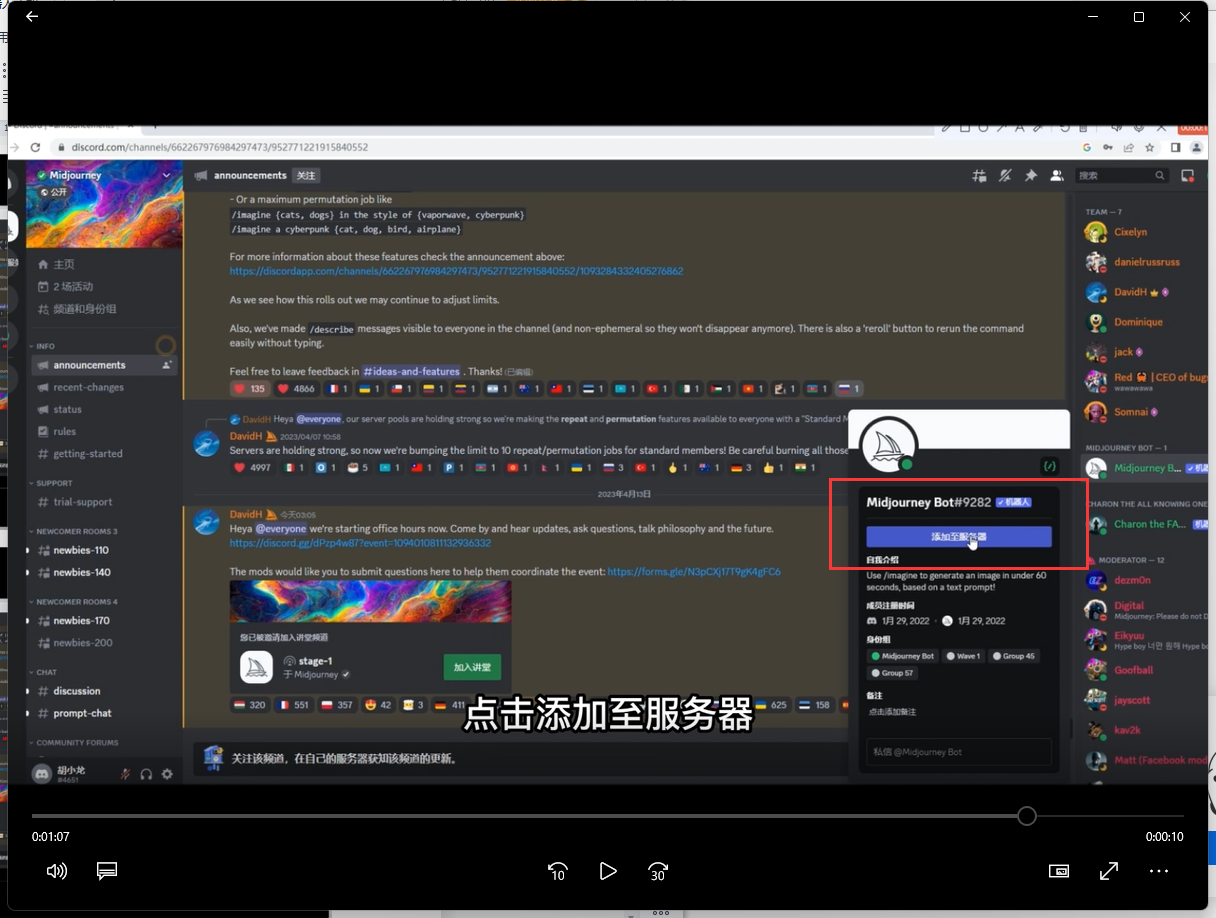This screenshot has width=1216, height=918.
Task: Enter full screen mode
Action: [x=1109, y=871]
